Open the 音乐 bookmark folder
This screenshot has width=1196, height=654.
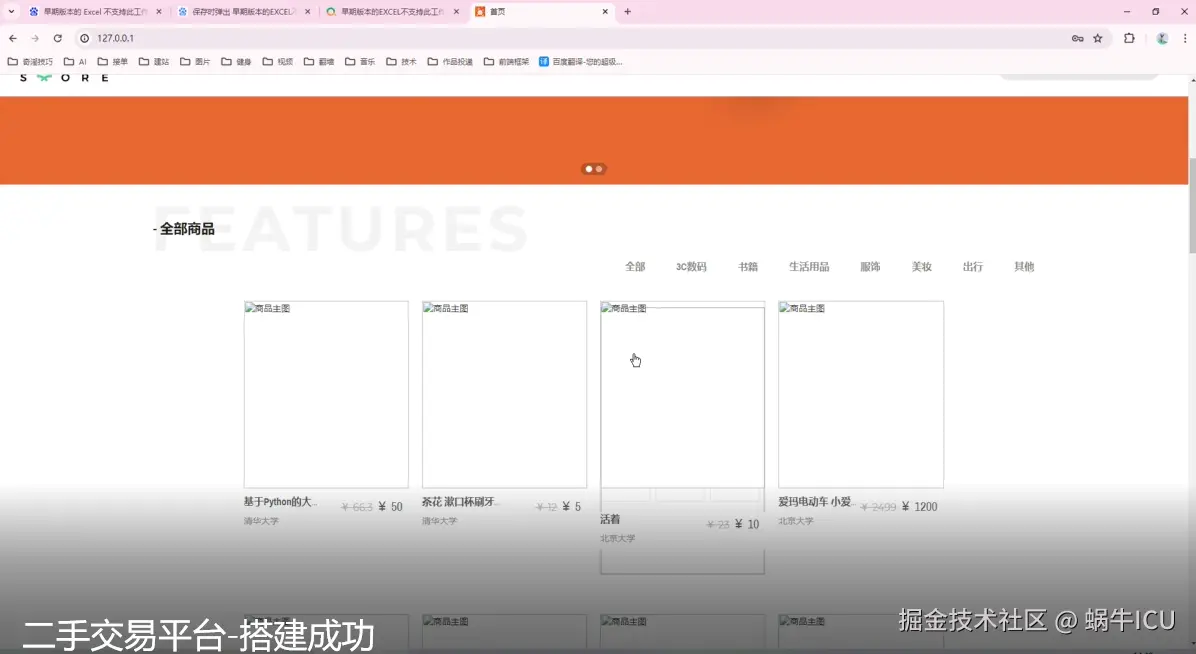360,62
